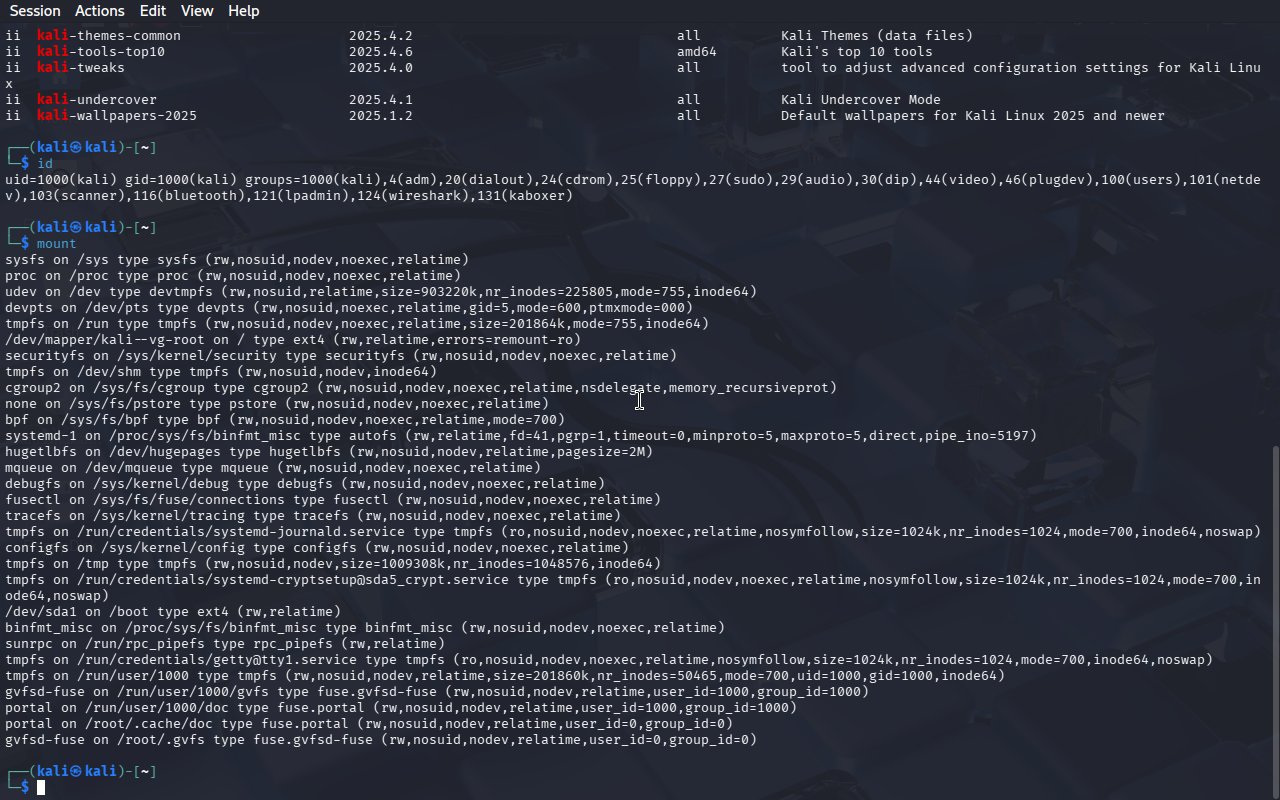
Task: Click the red 'kali' in kali-undercover line
Action: point(53,100)
